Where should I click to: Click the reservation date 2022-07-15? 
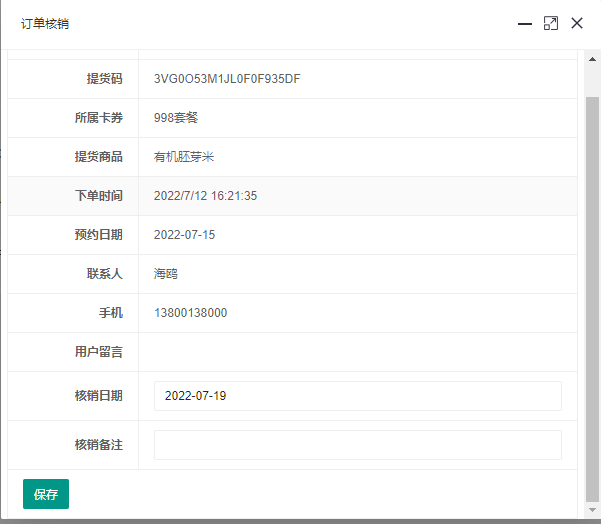[x=184, y=235]
